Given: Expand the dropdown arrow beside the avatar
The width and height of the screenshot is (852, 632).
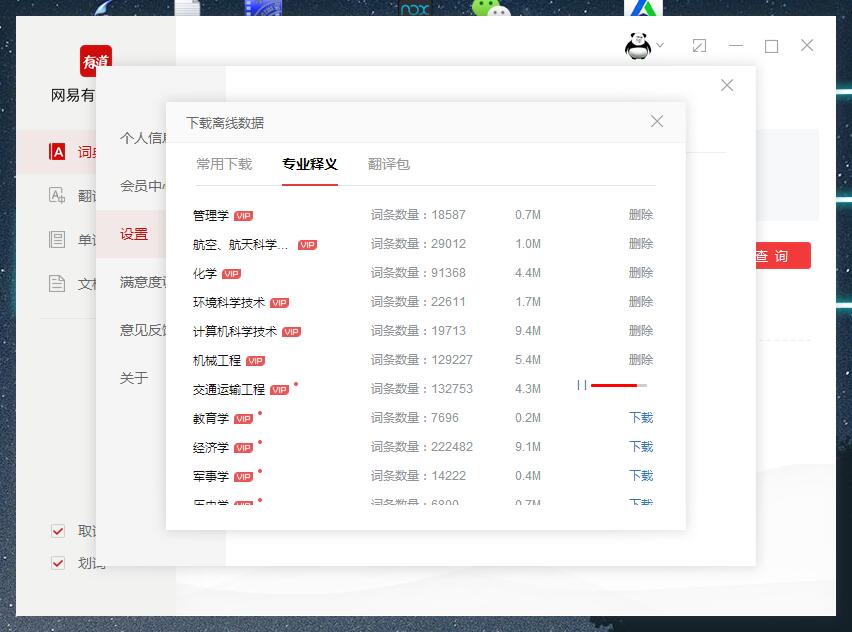Looking at the screenshot, I should pyautogui.click(x=660, y=46).
